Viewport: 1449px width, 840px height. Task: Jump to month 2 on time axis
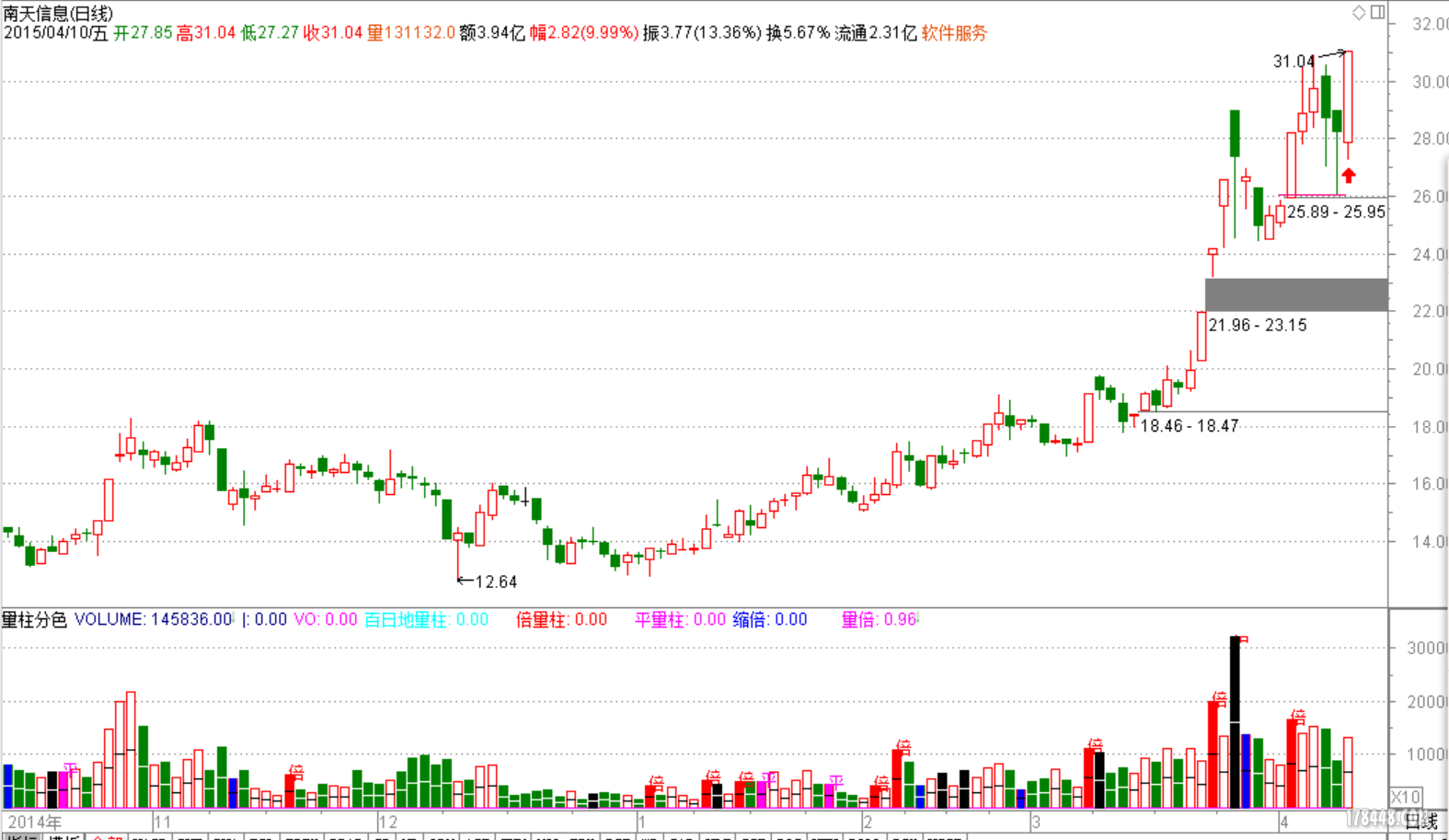[x=868, y=822]
